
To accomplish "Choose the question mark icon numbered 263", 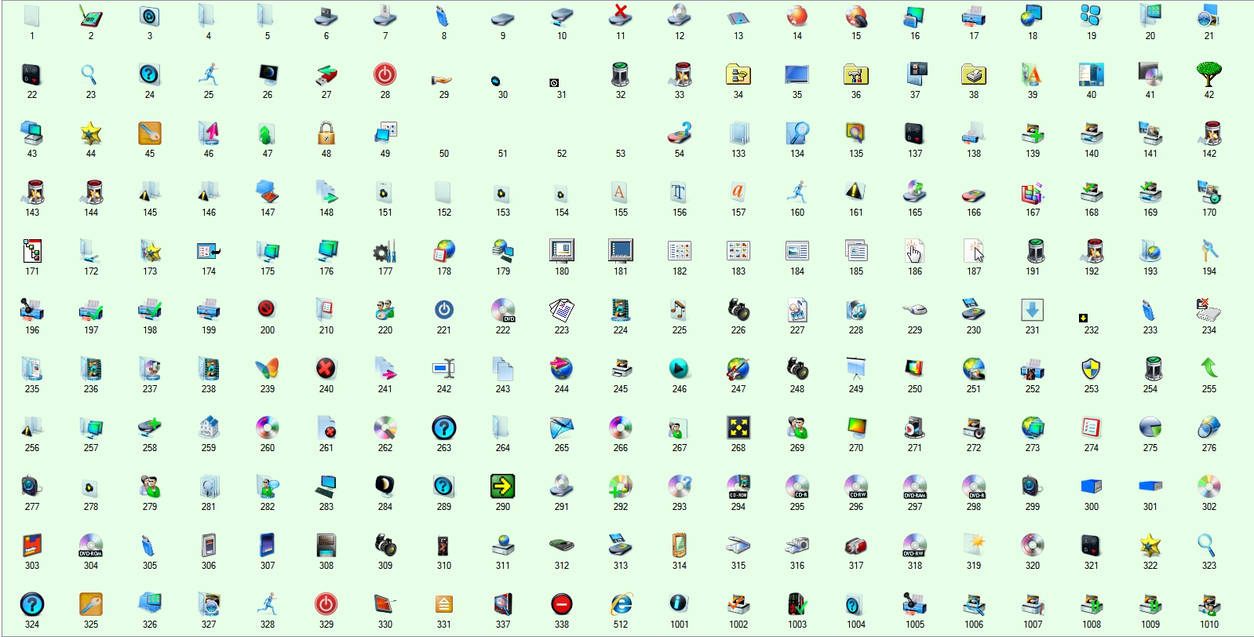I will [x=444, y=428].
